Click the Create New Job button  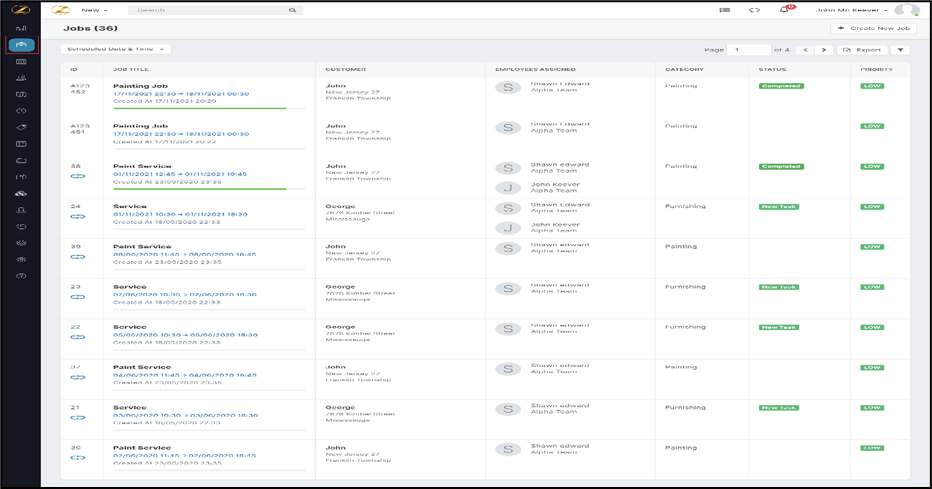tap(873, 28)
